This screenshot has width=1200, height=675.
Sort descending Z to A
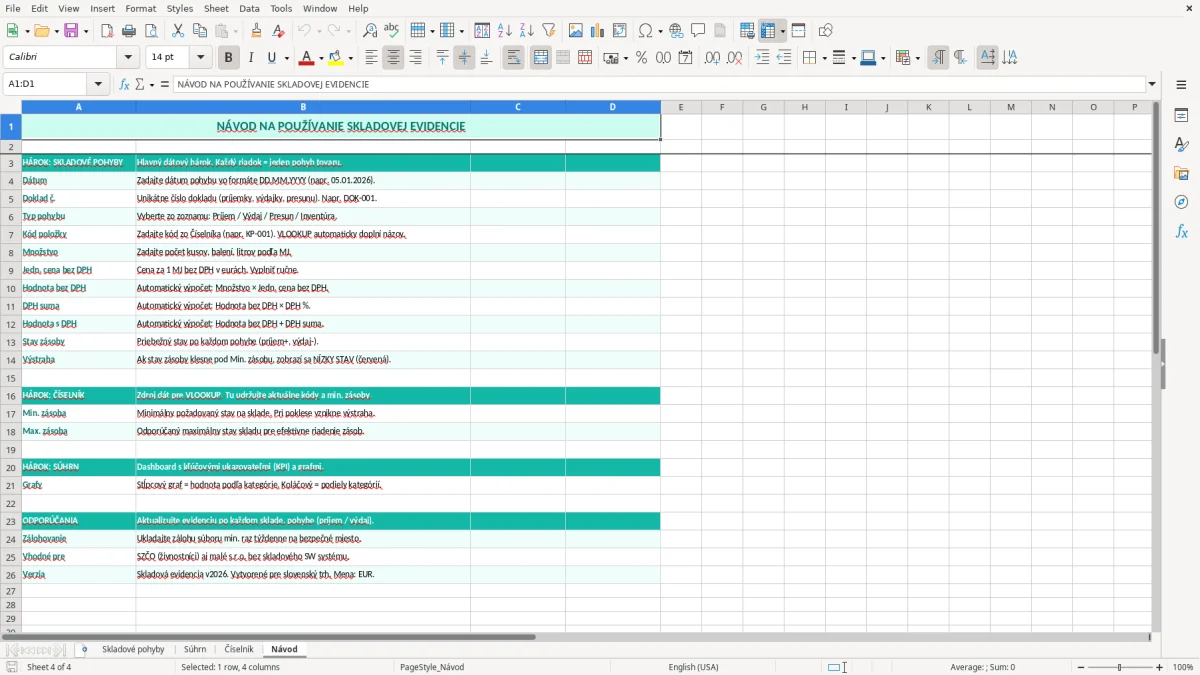(527, 31)
